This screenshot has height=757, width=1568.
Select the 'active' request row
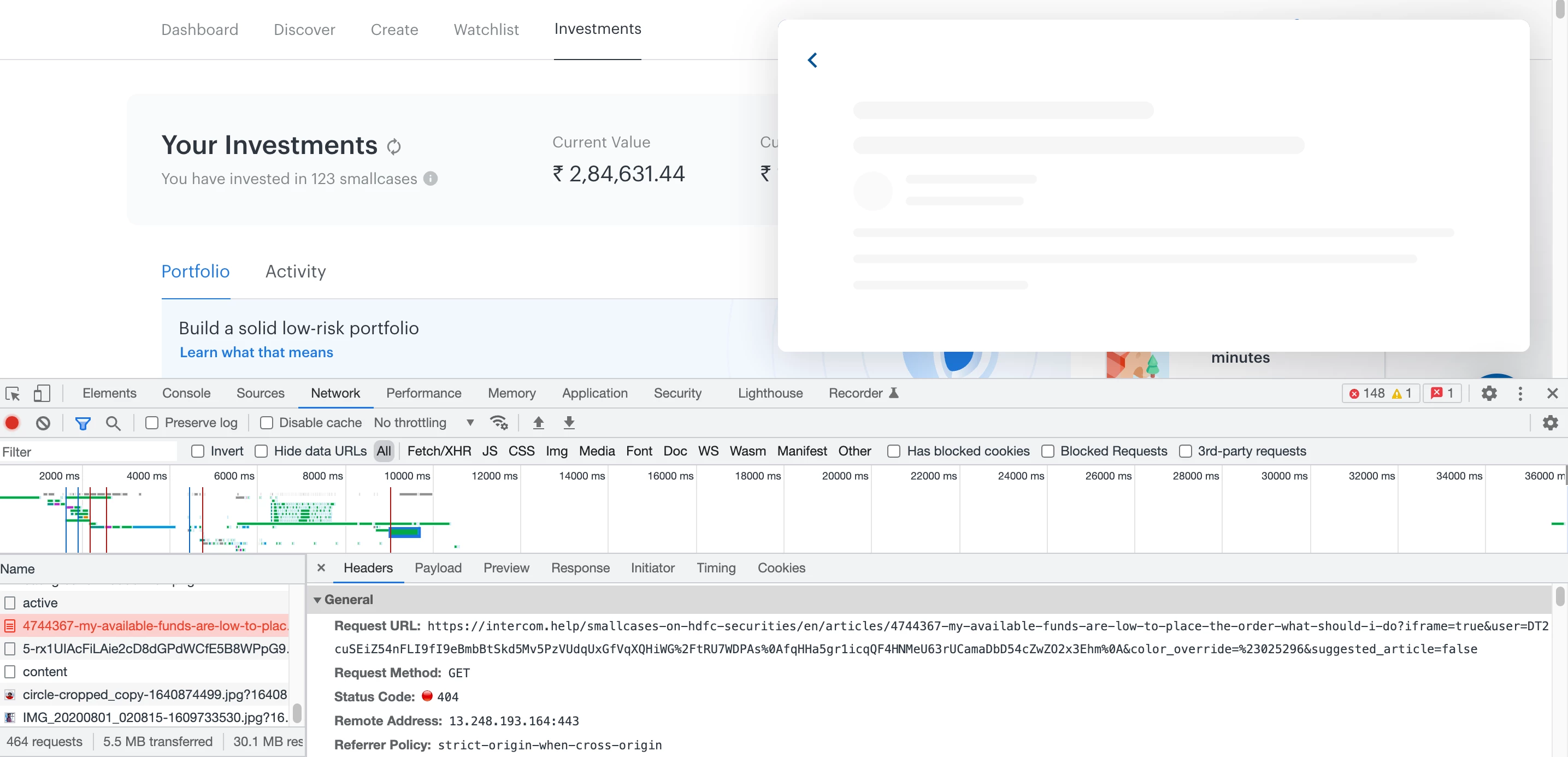[145, 603]
